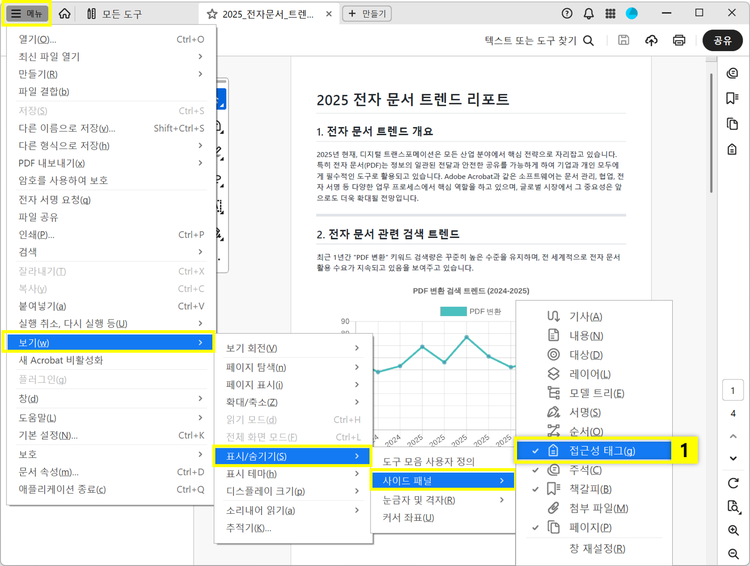Click the 공유 share button

pos(722,40)
